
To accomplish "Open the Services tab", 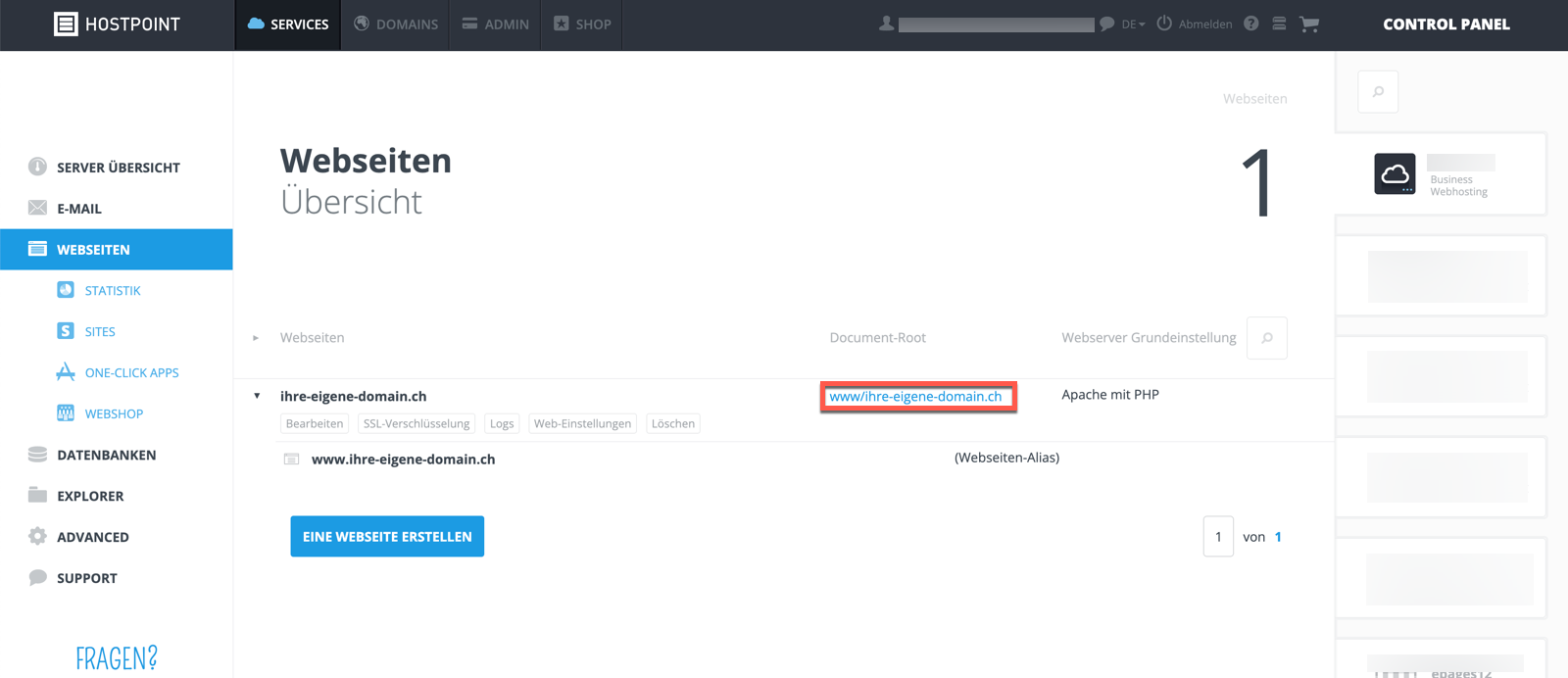I will [288, 24].
